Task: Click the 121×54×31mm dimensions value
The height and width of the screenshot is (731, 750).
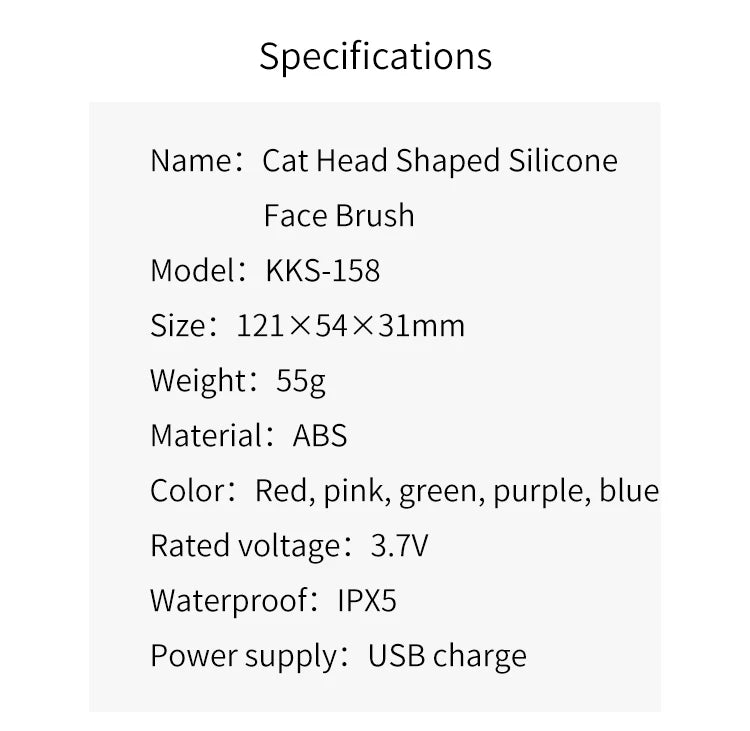Action: (x=351, y=326)
